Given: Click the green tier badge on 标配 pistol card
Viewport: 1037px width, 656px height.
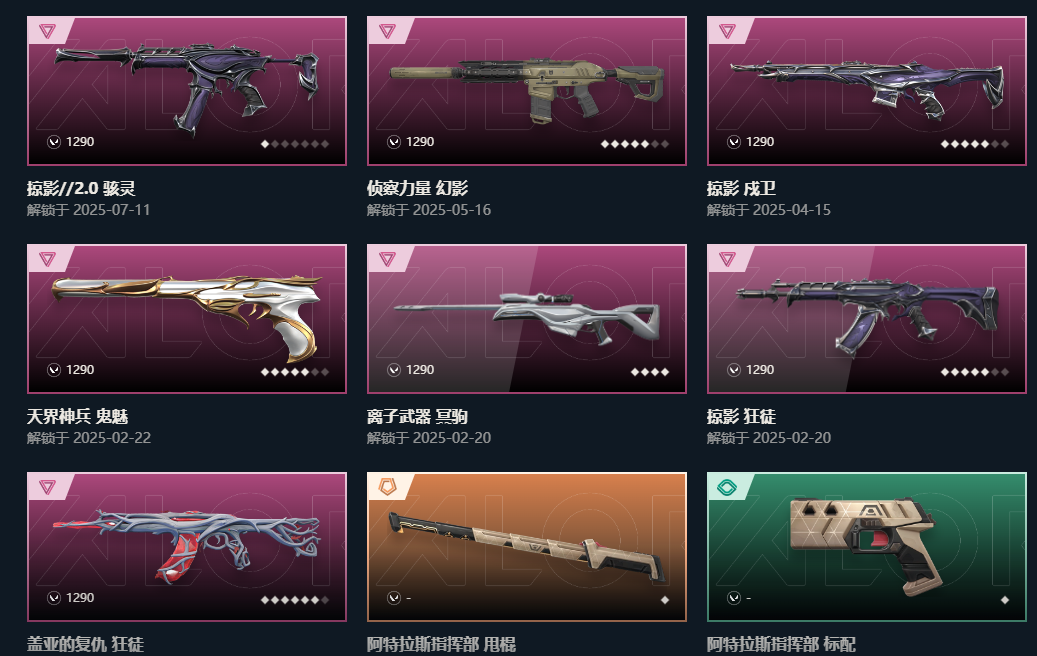Looking at the screenshot, I should [x=727, y=488].
